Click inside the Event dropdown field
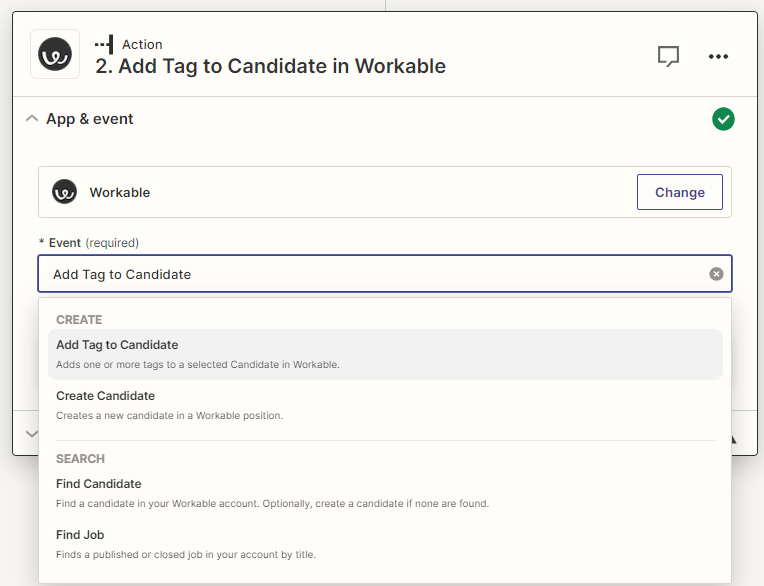 [x=370, y=274]
